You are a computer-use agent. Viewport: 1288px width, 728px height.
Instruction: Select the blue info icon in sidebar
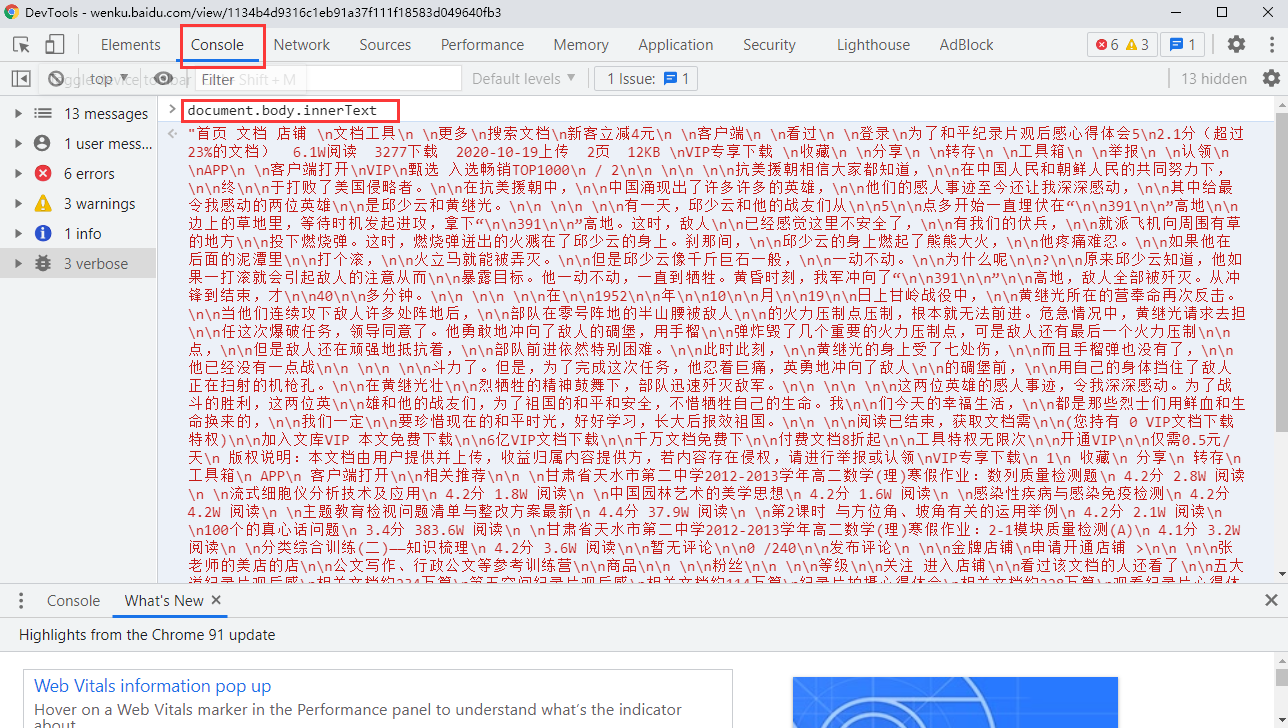click(43, 234)
